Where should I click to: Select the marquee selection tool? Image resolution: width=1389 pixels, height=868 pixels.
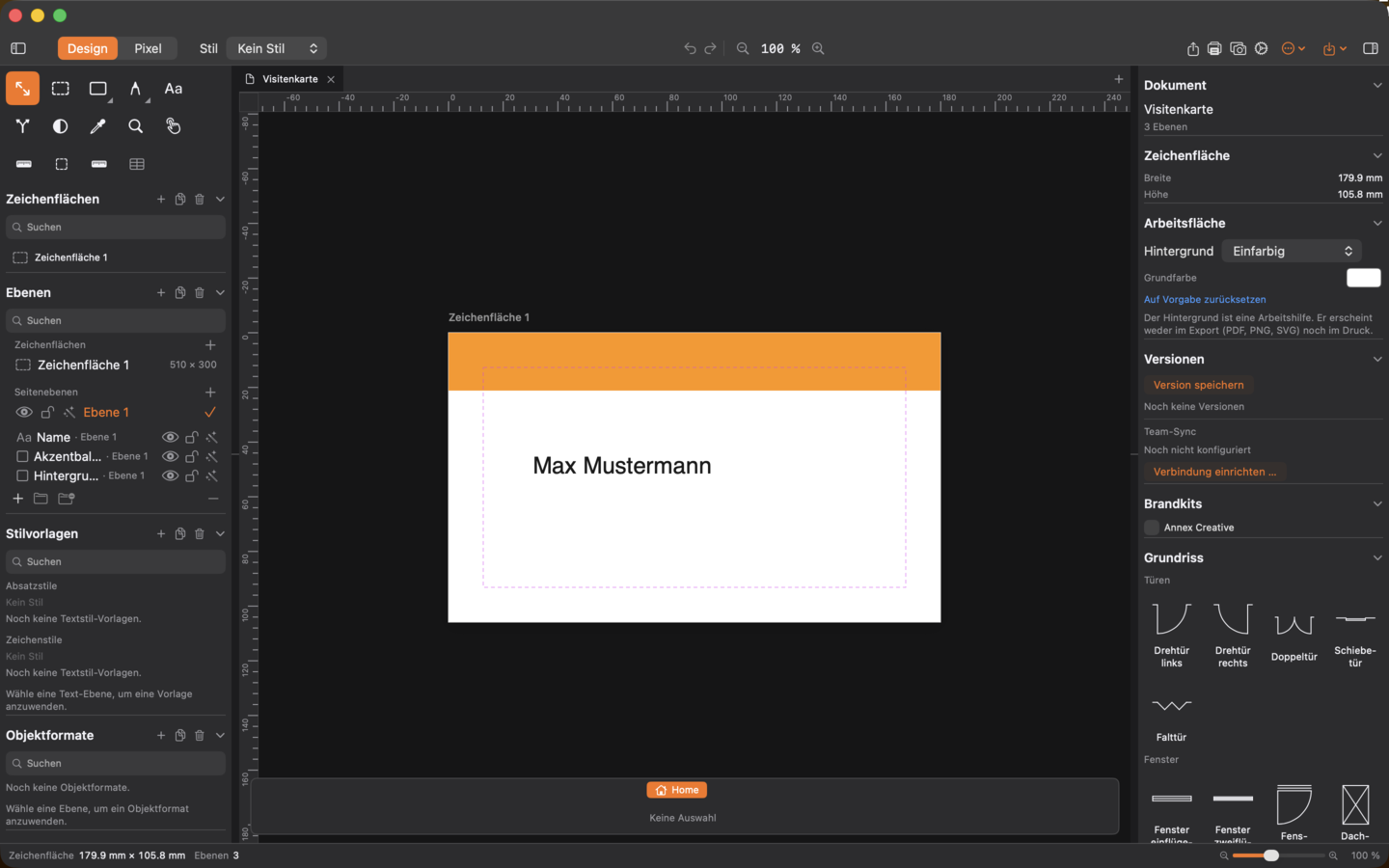[61, 89]
